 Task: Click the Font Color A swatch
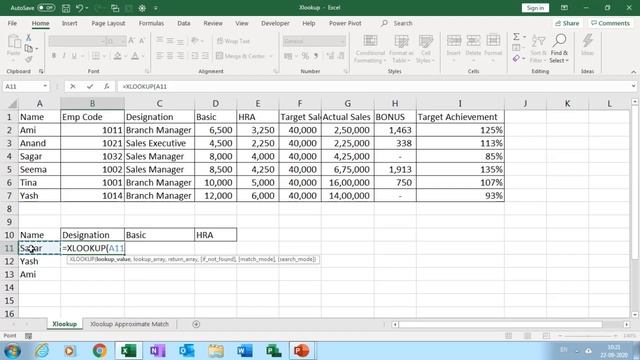[x=135, y=56]
